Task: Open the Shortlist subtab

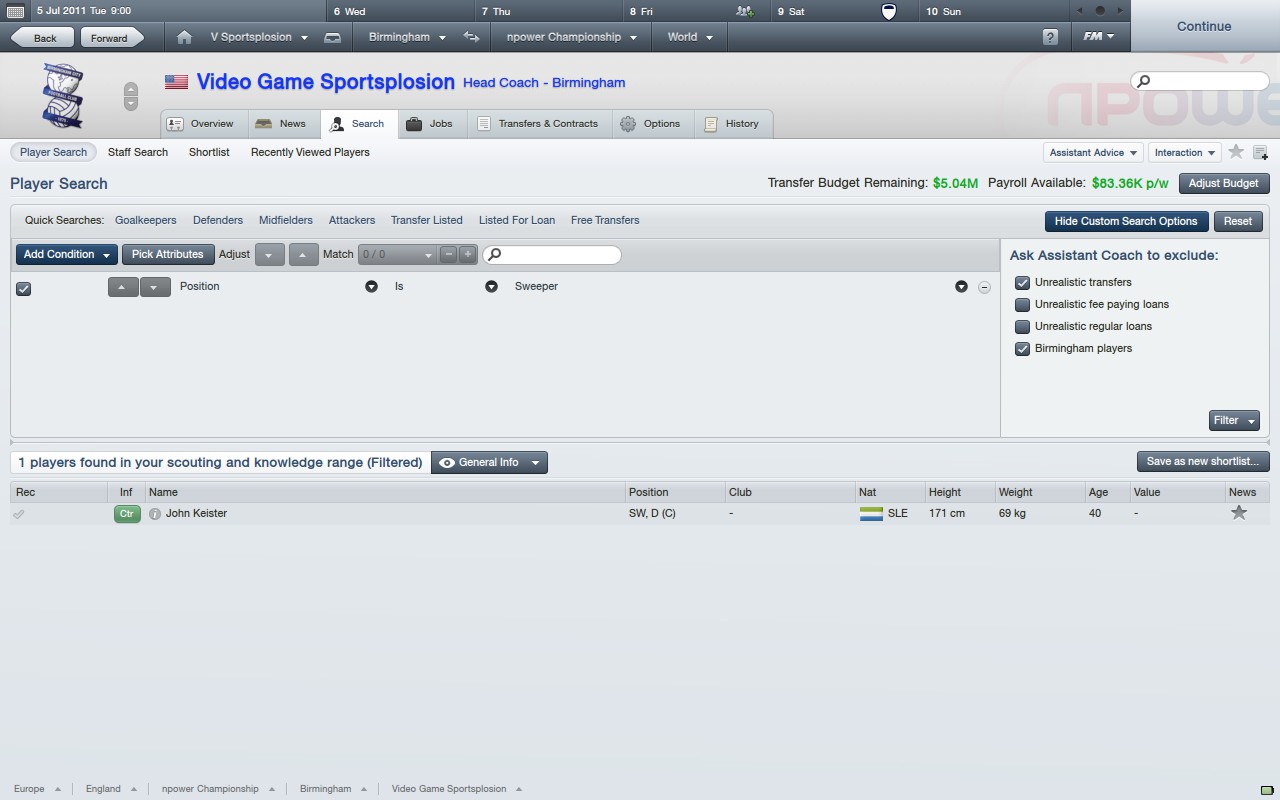Action: click(x=209, y=152)
